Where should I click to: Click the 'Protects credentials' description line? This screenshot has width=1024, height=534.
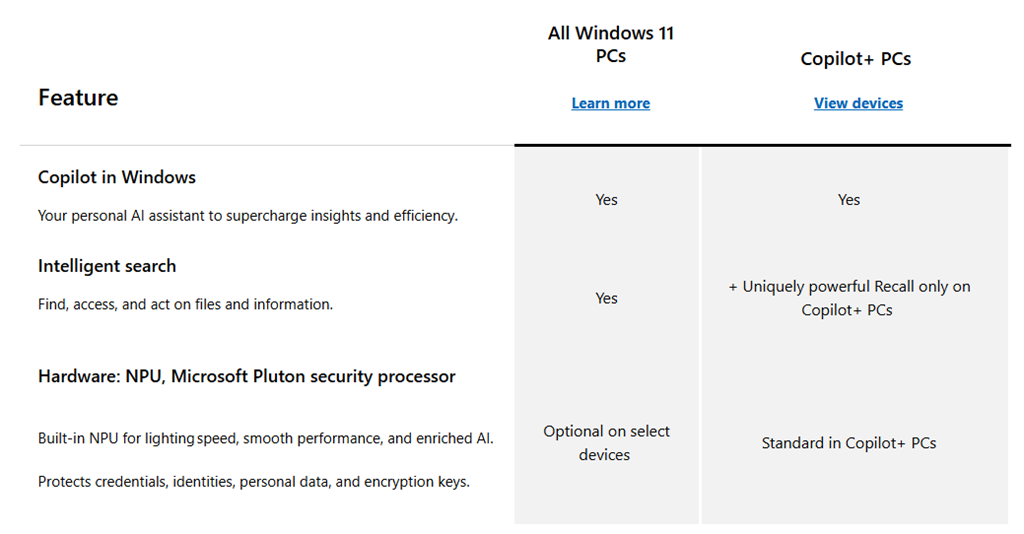253,481
